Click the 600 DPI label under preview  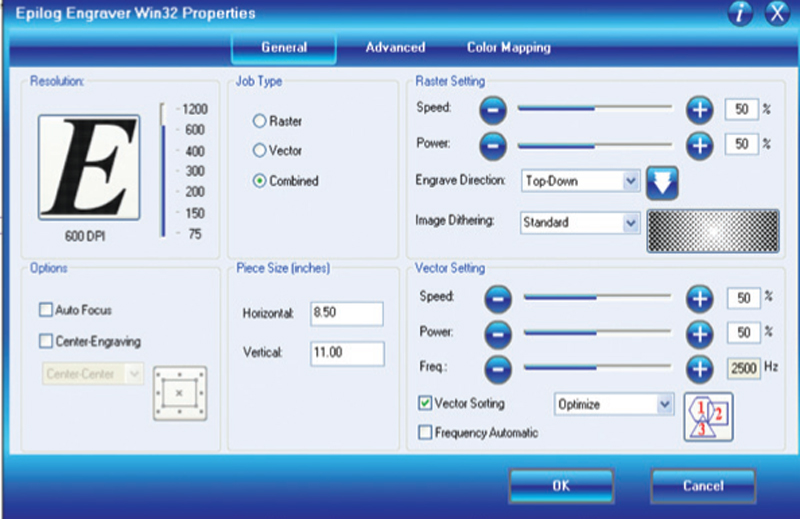pyautogui.click(x=85, y=236)
